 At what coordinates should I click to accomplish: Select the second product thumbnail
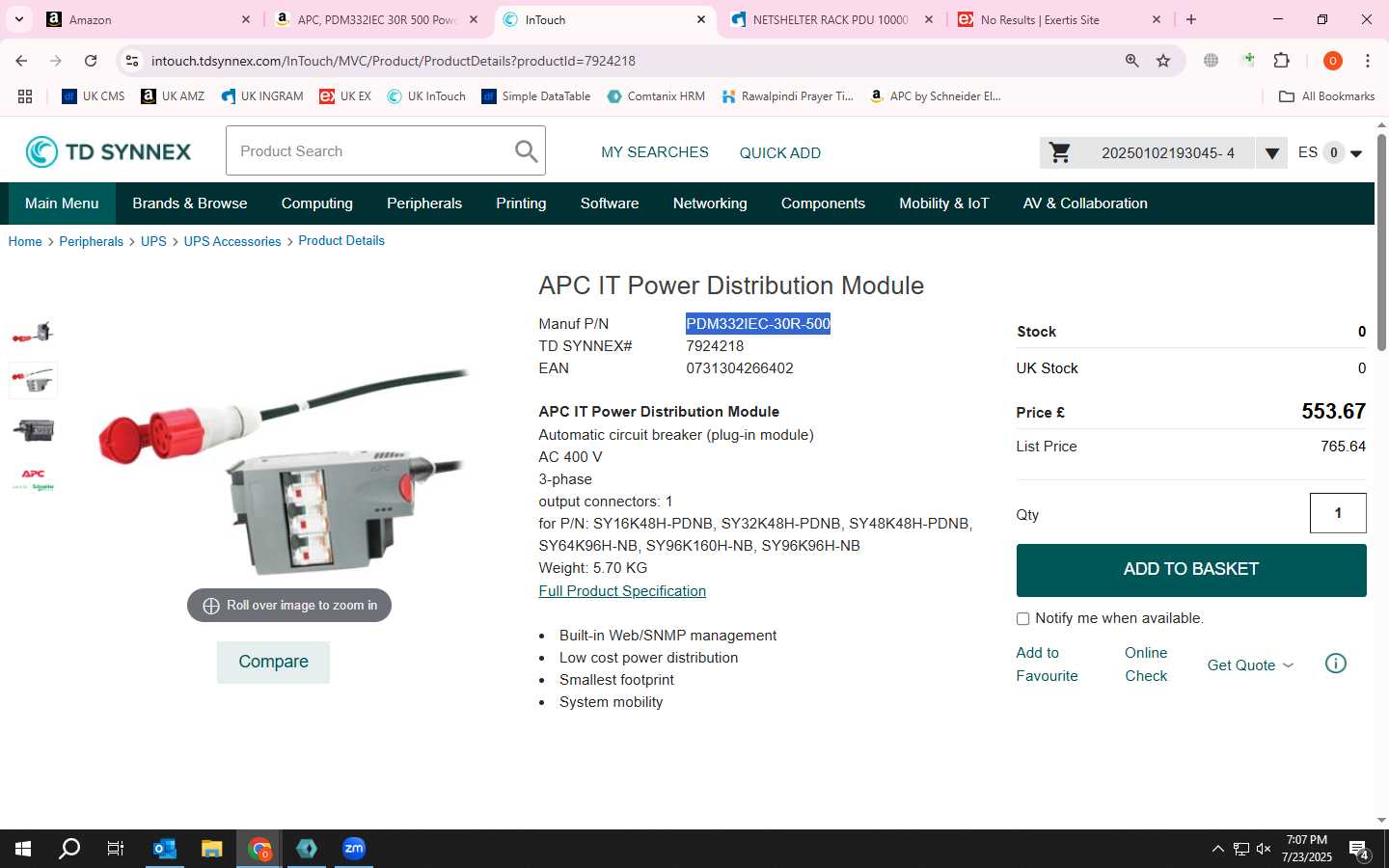pyautogui.click(x=33, y=381)
